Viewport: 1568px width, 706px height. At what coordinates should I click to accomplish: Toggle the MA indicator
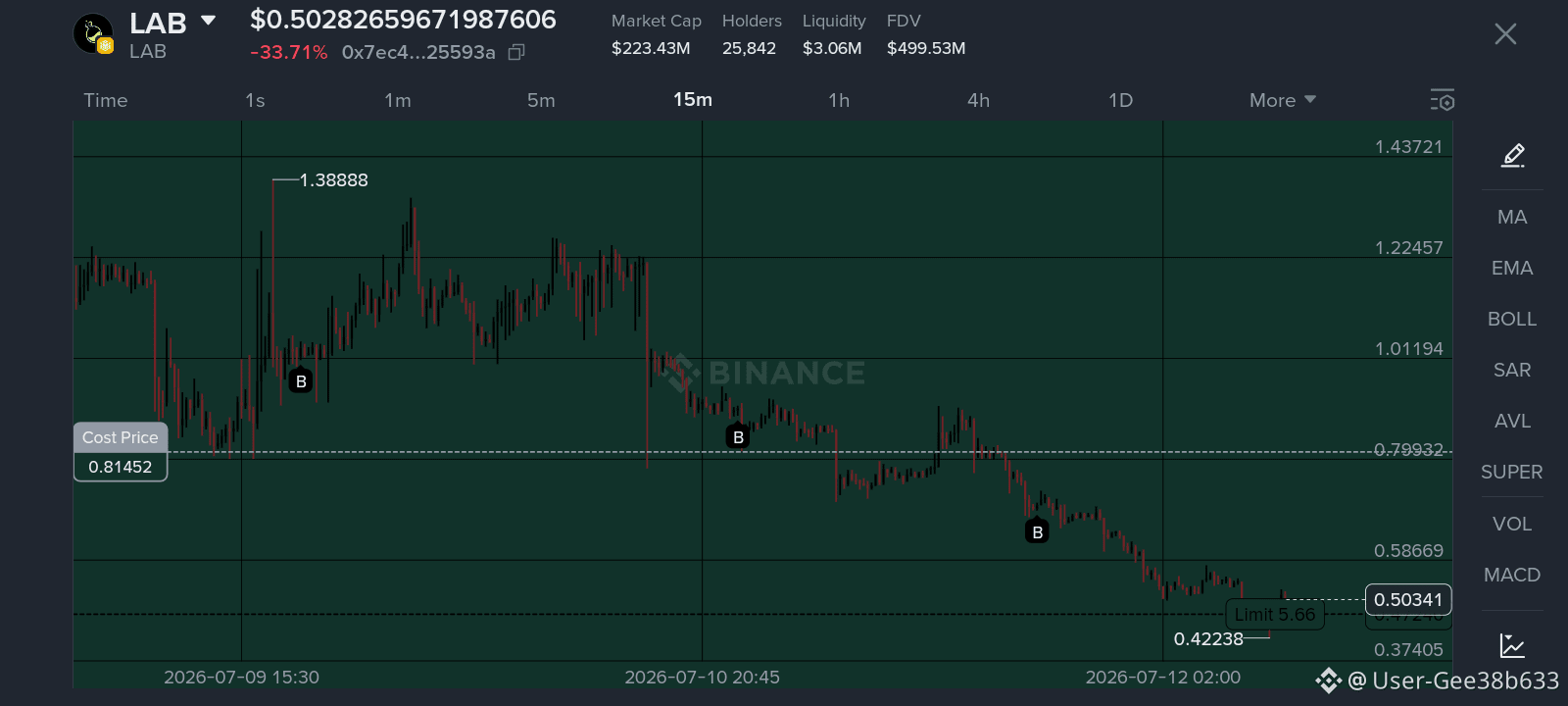tap(1512, 217)
